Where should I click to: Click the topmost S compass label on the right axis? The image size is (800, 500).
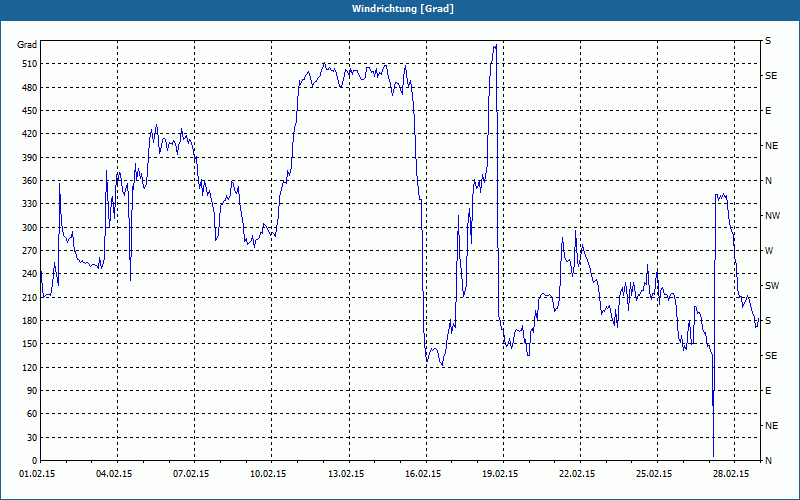[768, 40]
